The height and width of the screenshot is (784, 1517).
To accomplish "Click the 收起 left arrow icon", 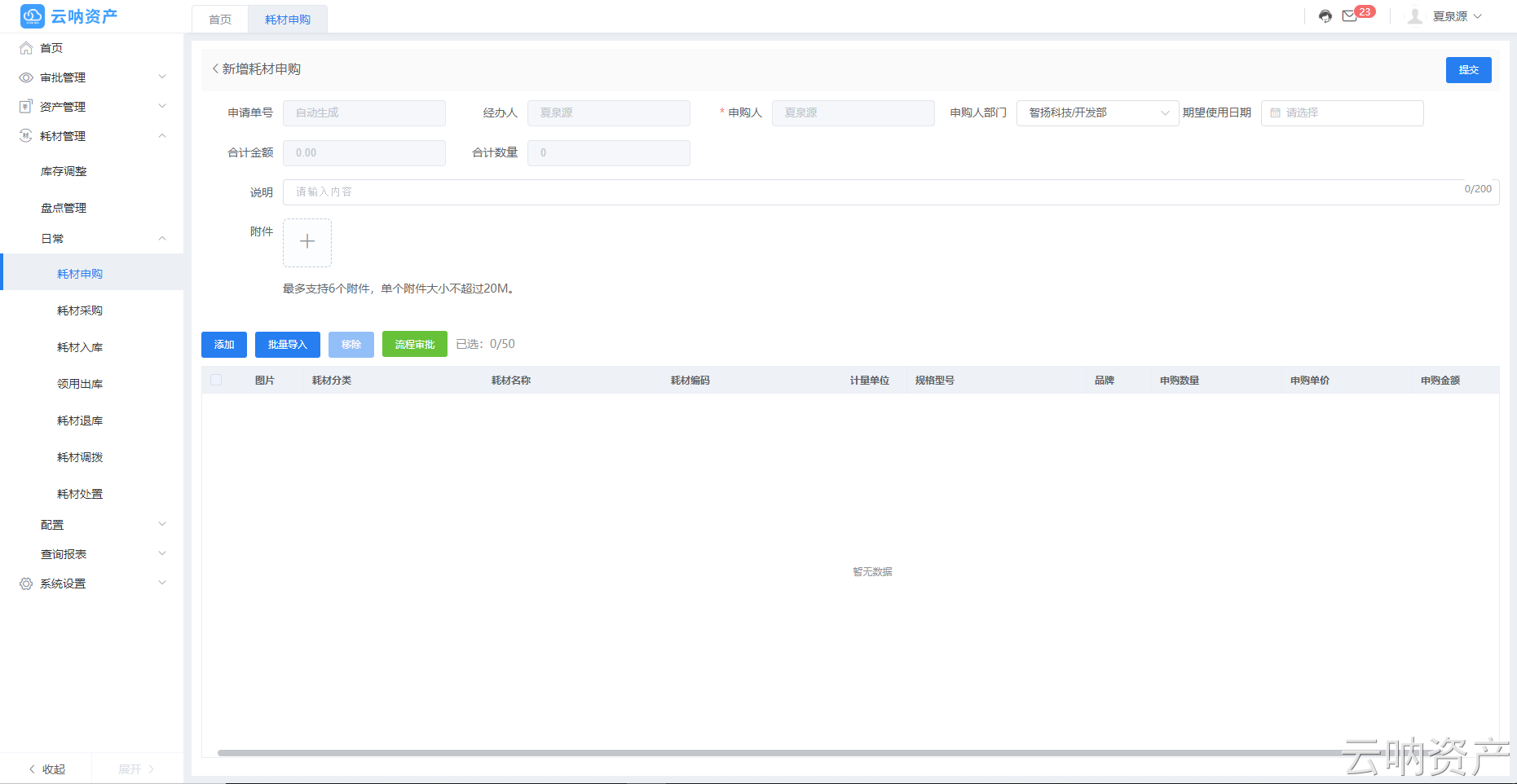I will click(x=32, y=769).
